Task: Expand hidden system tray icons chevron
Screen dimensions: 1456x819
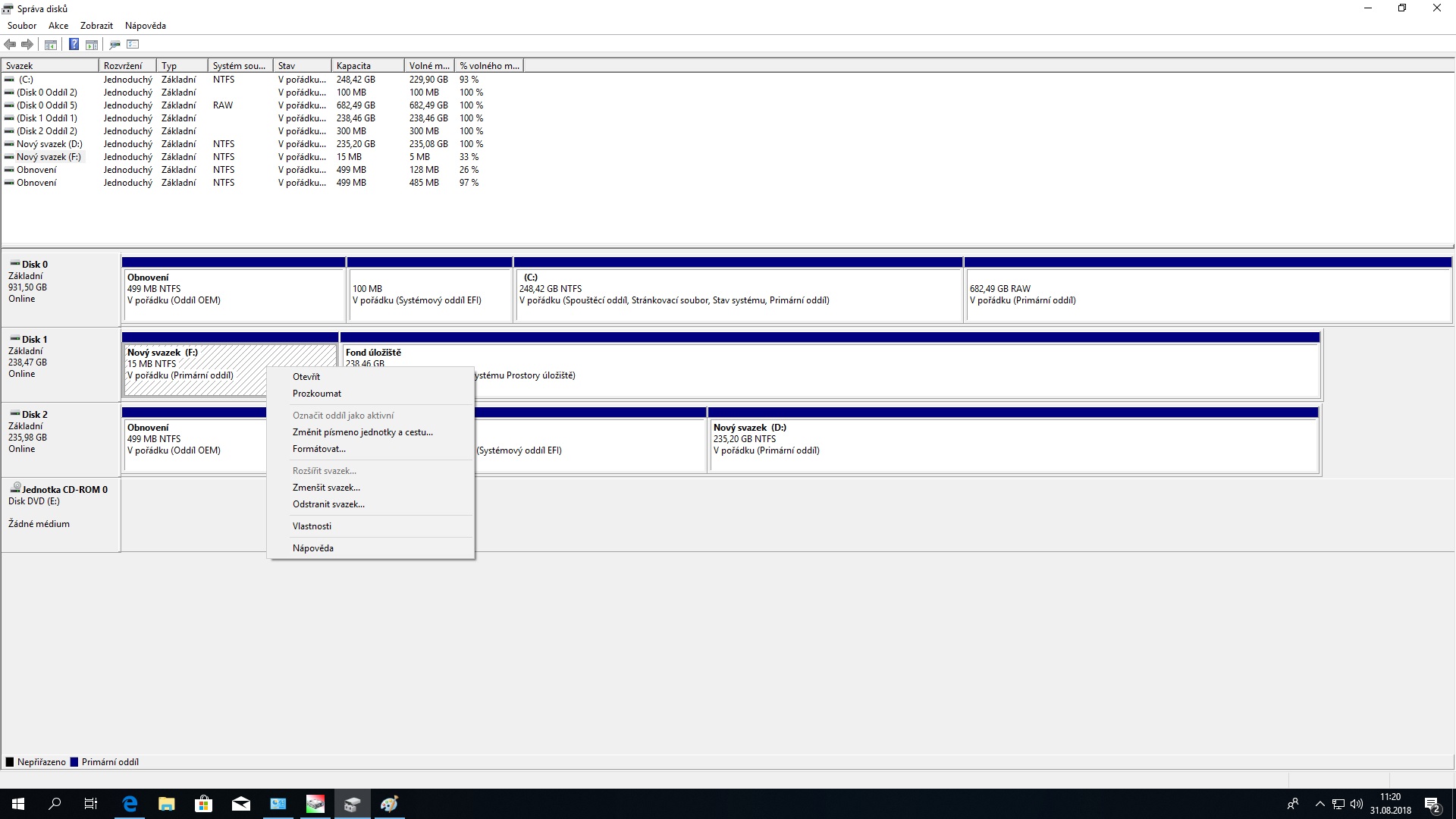Action: pos(1319,804)
